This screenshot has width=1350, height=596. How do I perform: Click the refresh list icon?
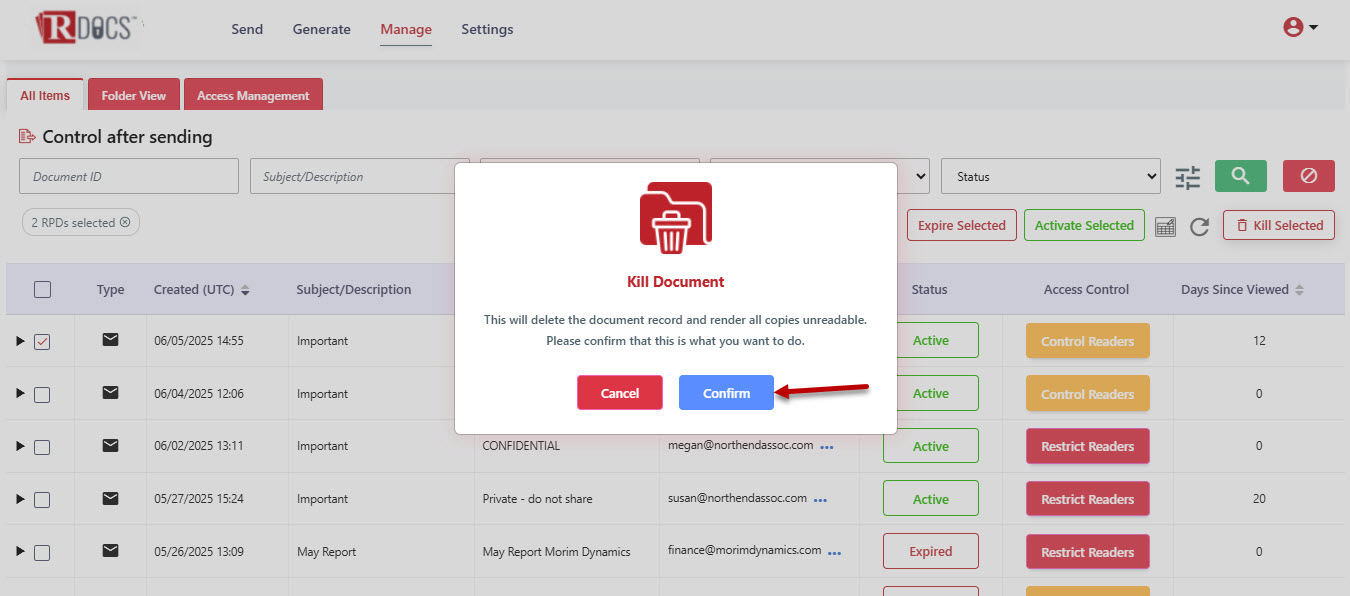click(1199, 227)
